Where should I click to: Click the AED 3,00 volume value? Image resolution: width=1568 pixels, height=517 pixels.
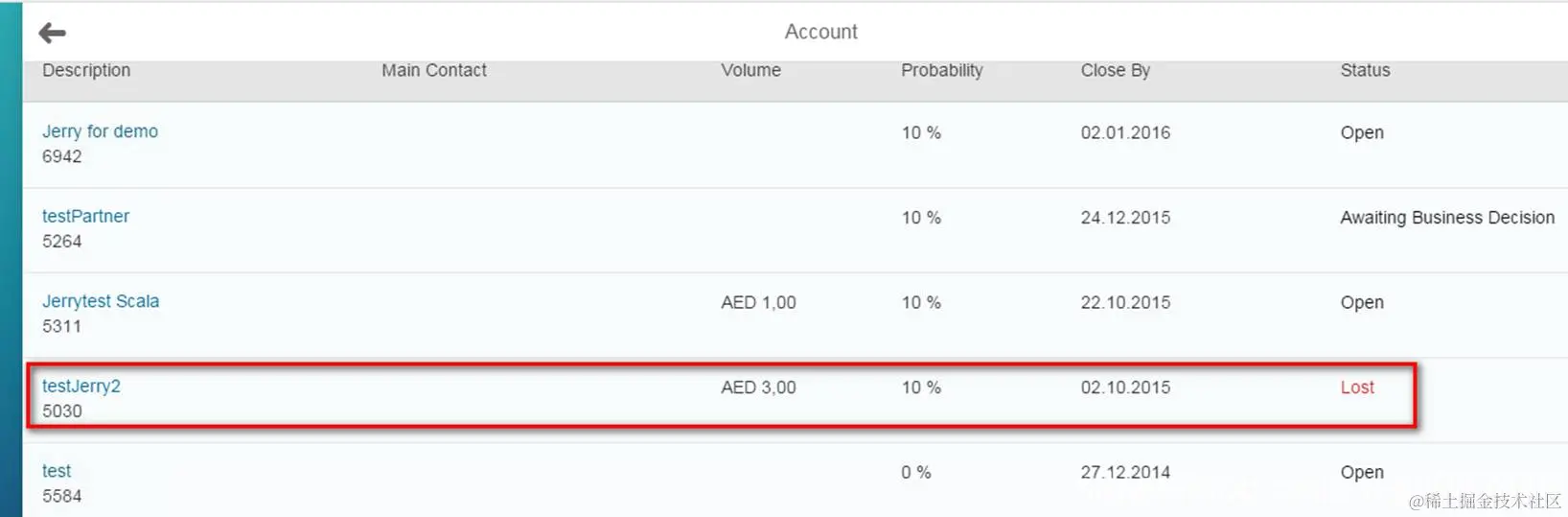tap(758, 388)
